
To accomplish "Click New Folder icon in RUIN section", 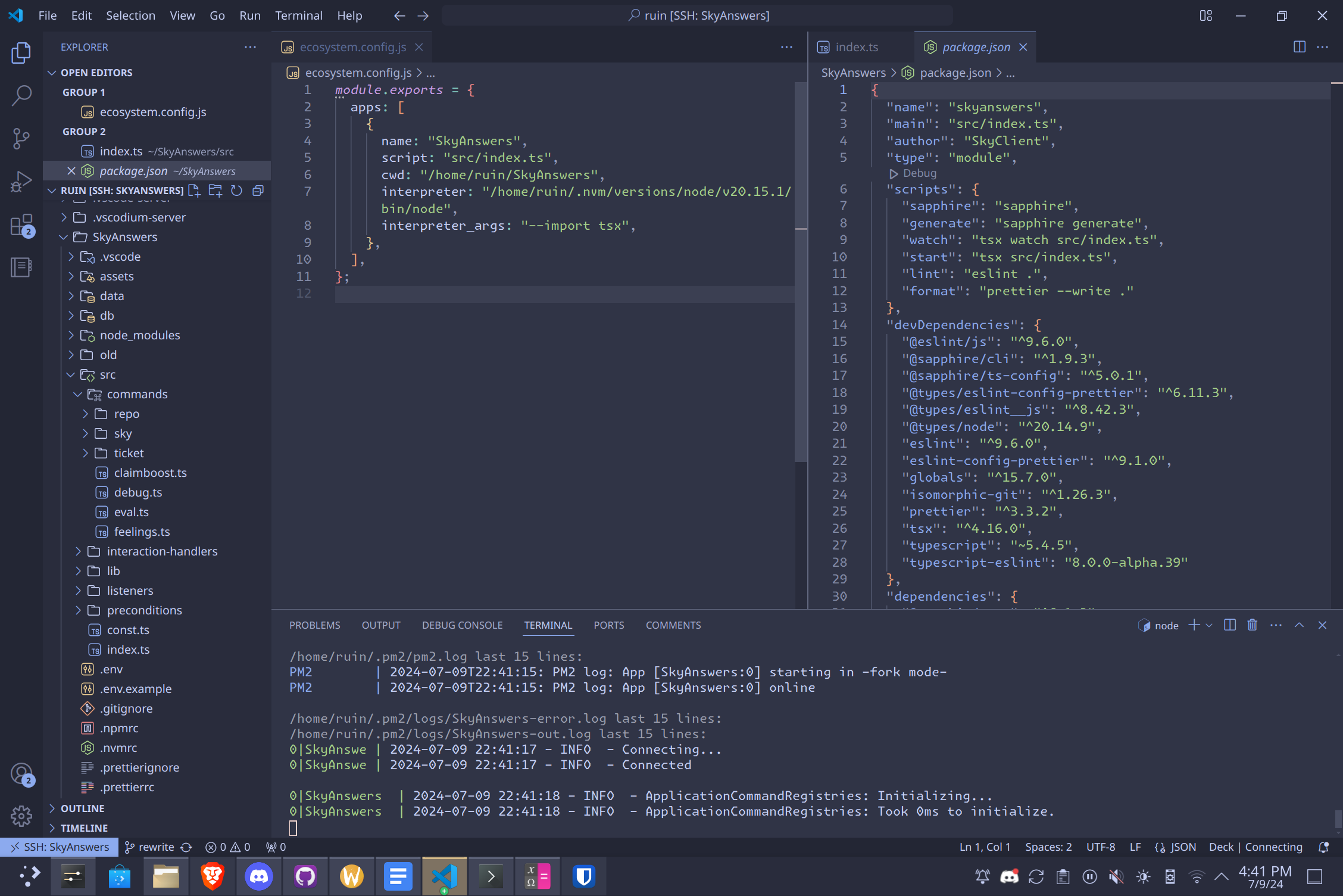I will coord(215,191).
